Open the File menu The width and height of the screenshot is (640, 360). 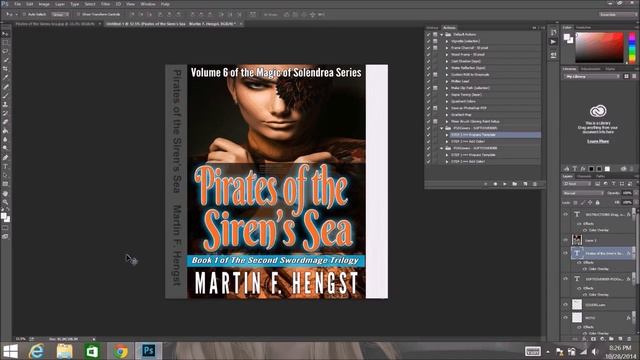[18, 4]
